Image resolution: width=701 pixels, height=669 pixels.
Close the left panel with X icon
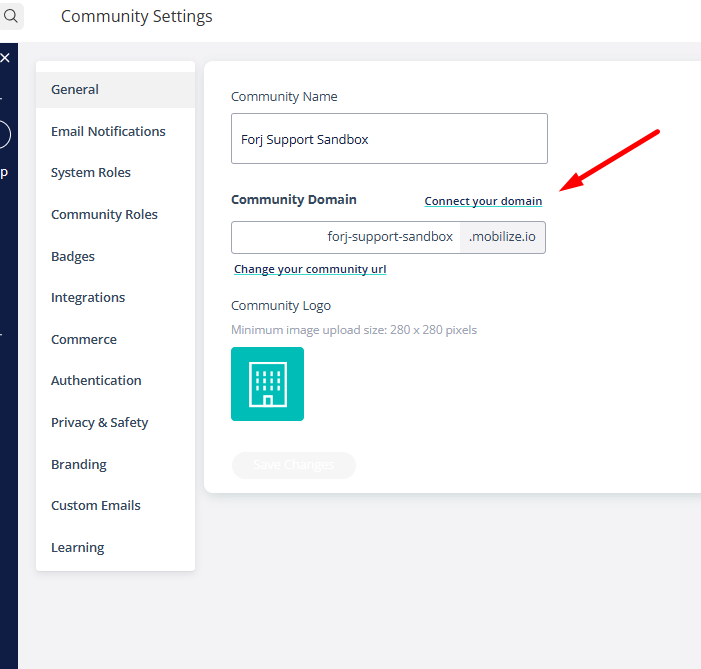5,59
